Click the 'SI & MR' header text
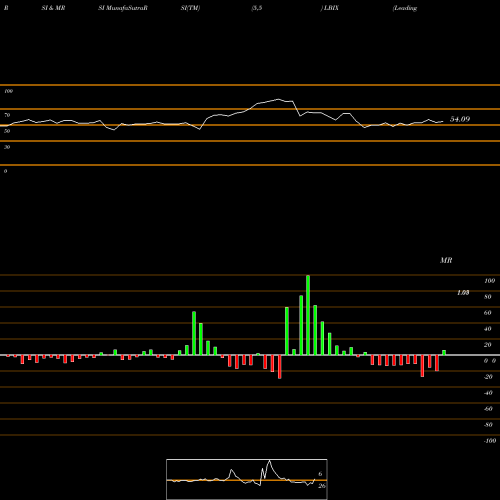500x500 pixels. (x=53, y=8)
